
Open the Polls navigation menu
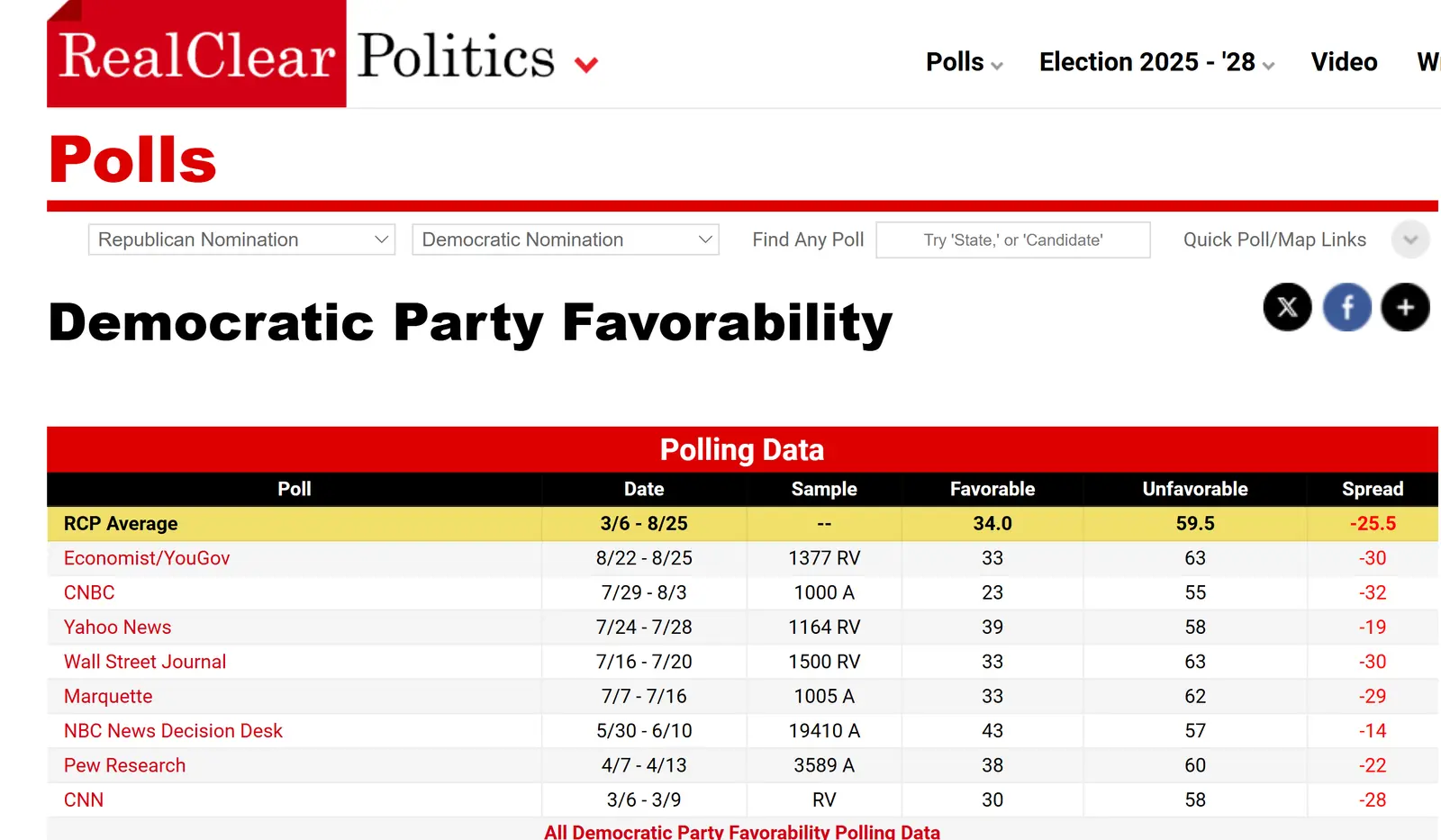964,62
